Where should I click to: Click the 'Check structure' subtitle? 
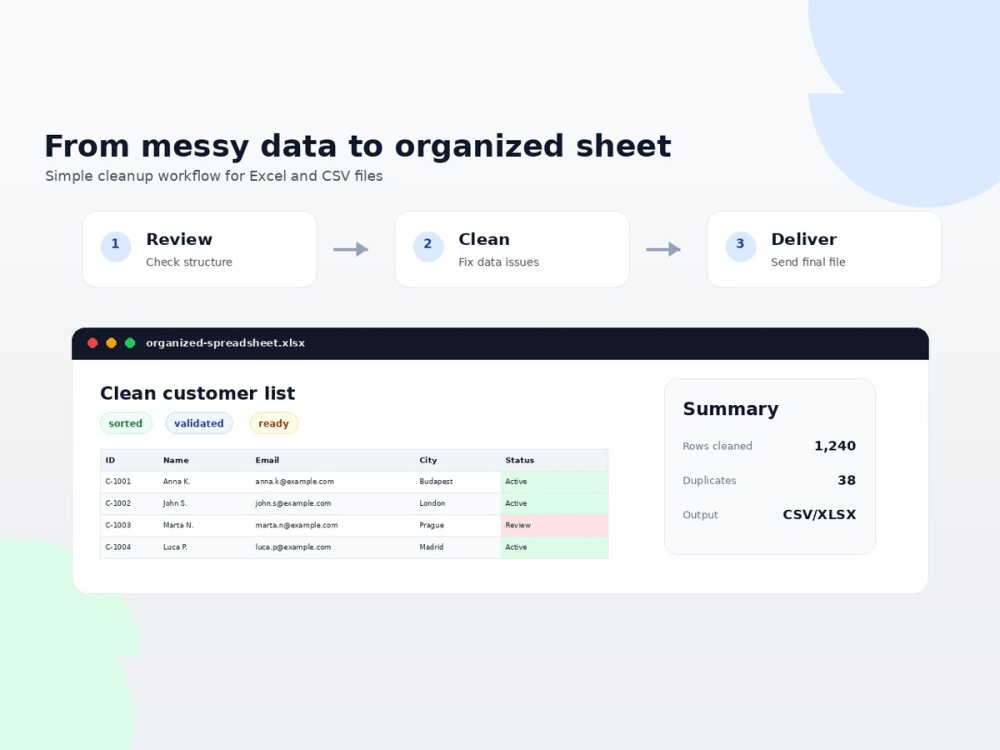coord(189,262)
